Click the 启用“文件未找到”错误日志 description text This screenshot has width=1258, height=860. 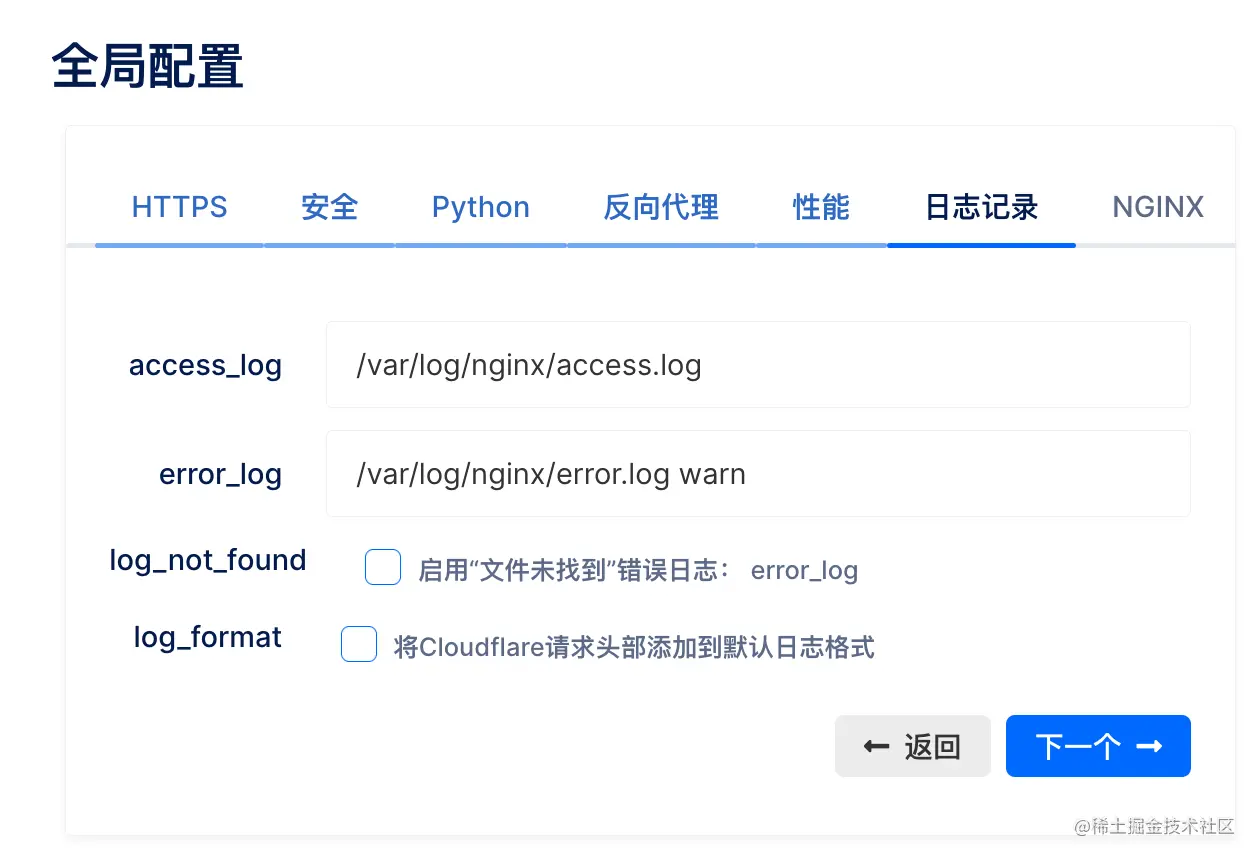pyautogui.click(x=575, y=571)
